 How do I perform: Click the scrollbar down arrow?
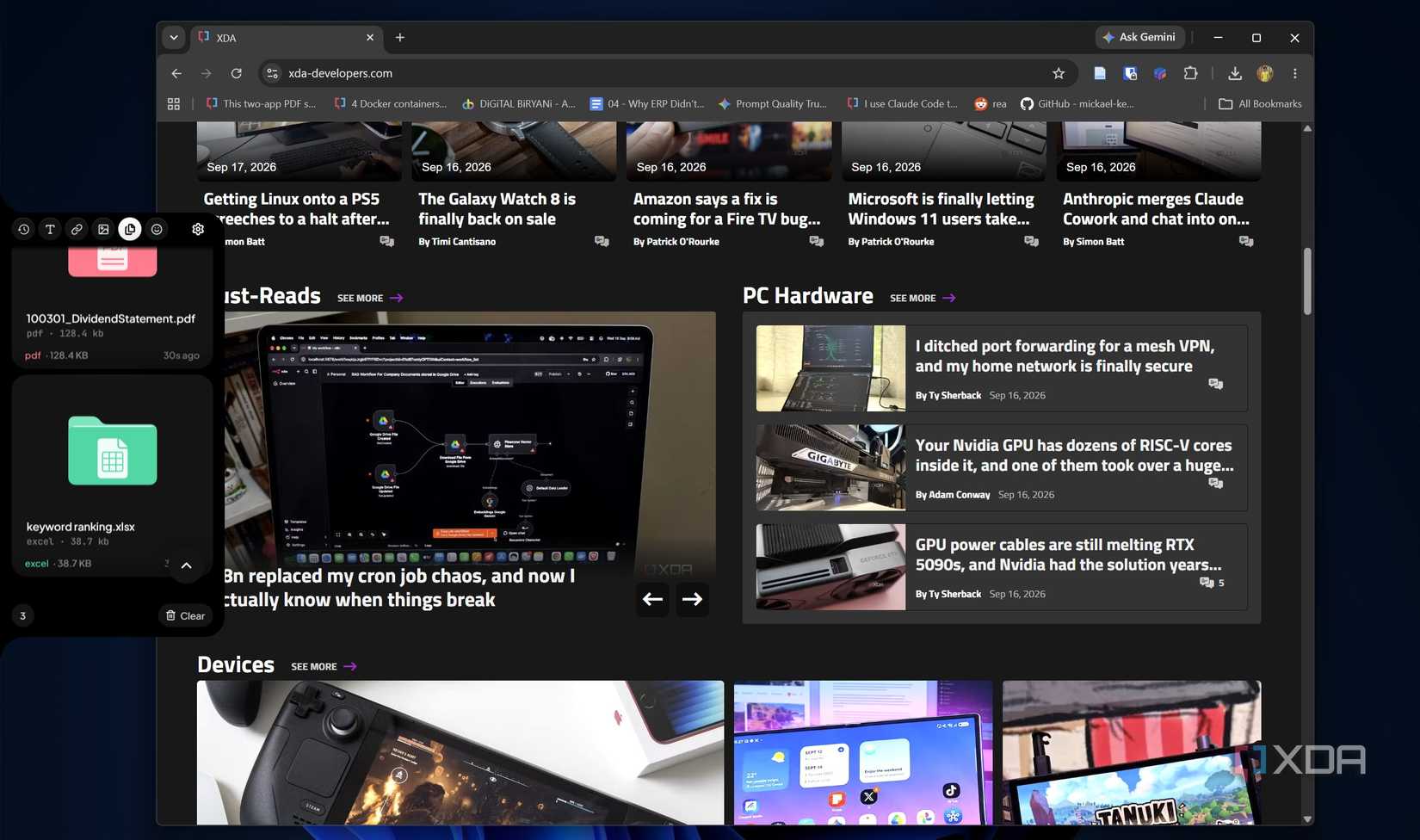(1307, 819)
